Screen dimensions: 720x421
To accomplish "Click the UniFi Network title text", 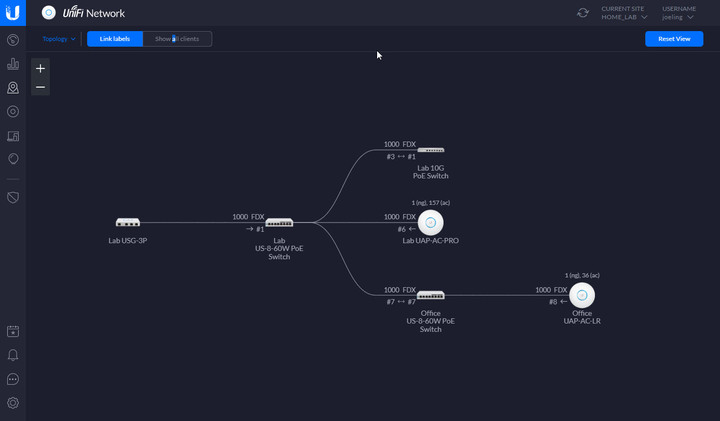I will (x=94, y=13).
